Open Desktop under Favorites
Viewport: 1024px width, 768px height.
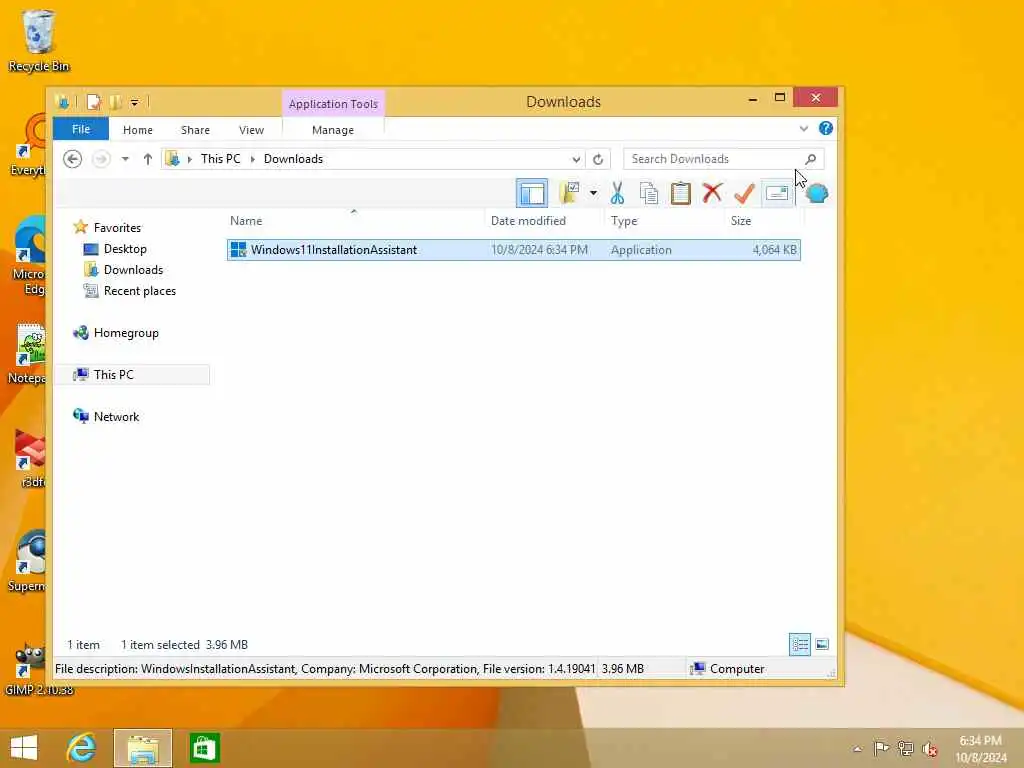pyautogui.click(x=125, y=249)
